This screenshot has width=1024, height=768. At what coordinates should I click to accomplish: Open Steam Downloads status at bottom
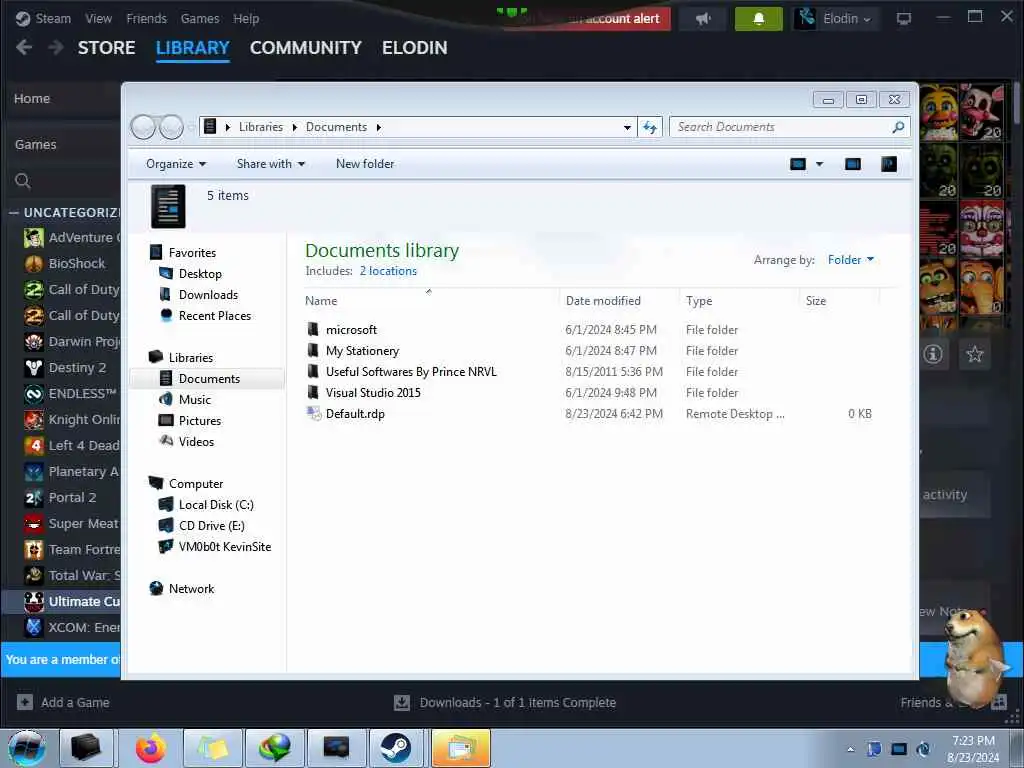(506, 703)
